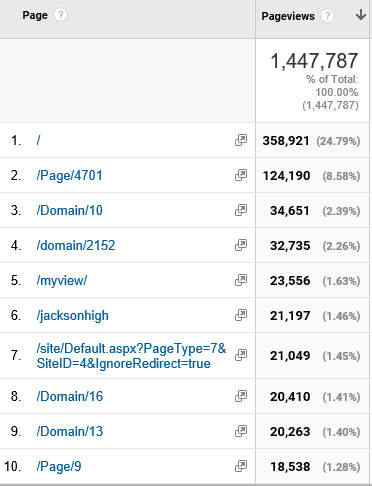Open the external link icon for /myview/
372x486 pixels.
[241, 280]
